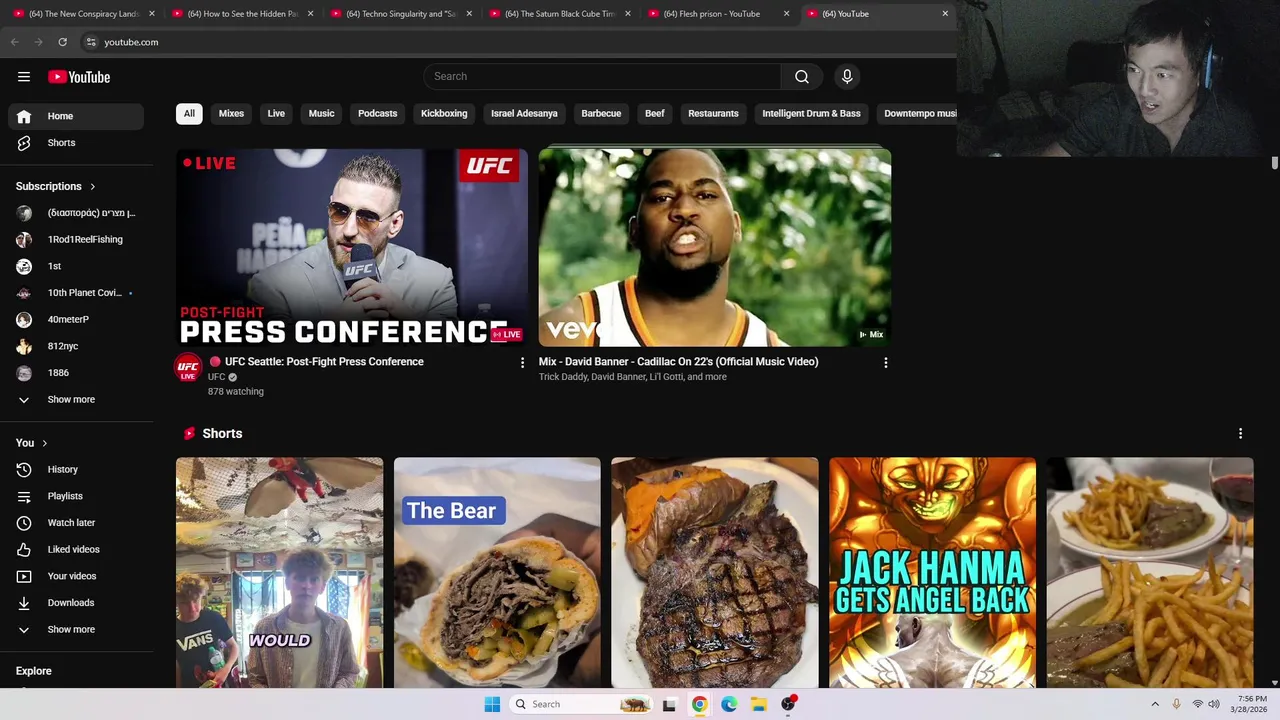Screen dimensions: 1280x720
Task: Open UFC Seattle: Post-Fight Press Conference title
Action: (x=324, y=362)
